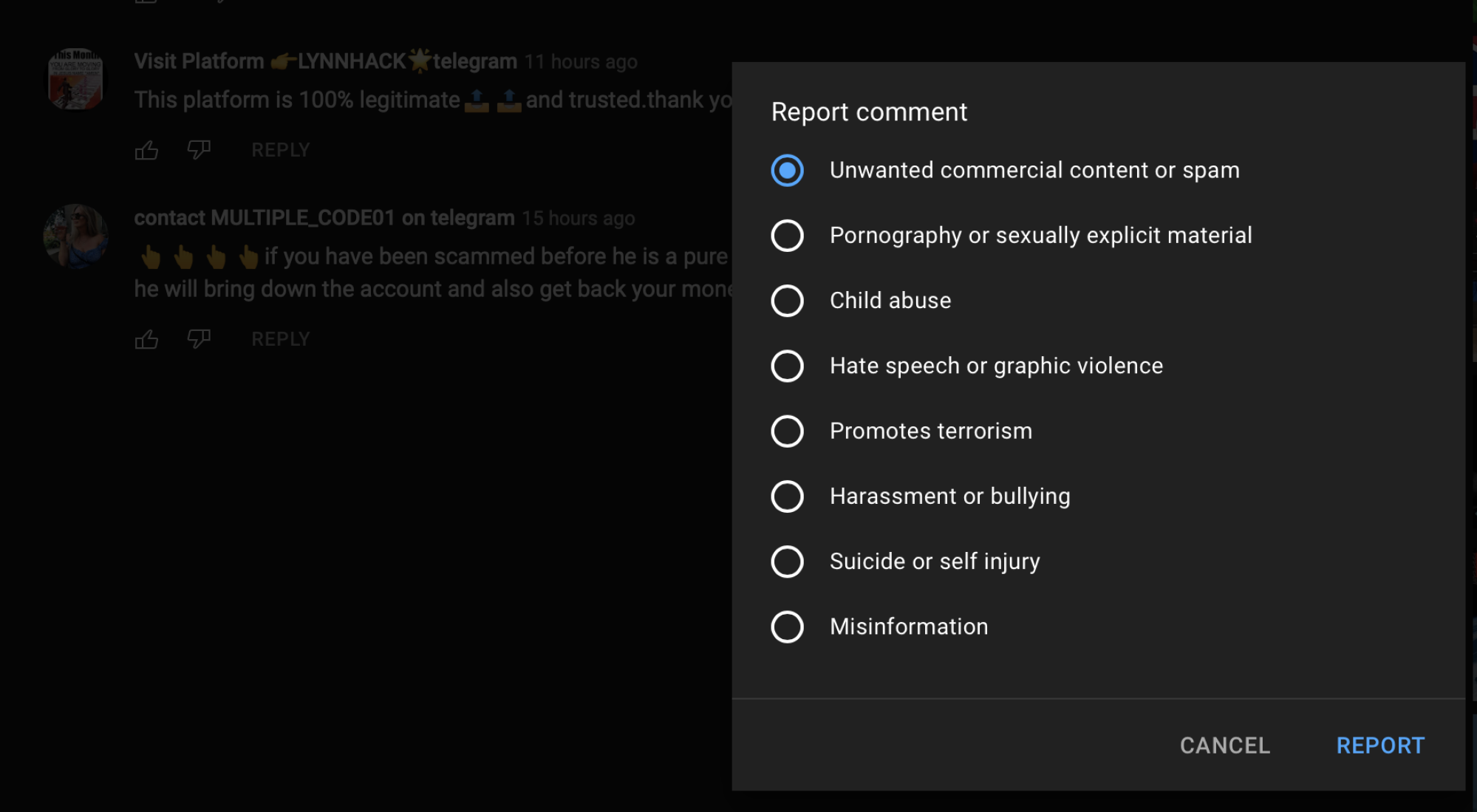Click the reply icon on second comment
The width and height of the screenshot is (1477, 812).
point(281,338)
